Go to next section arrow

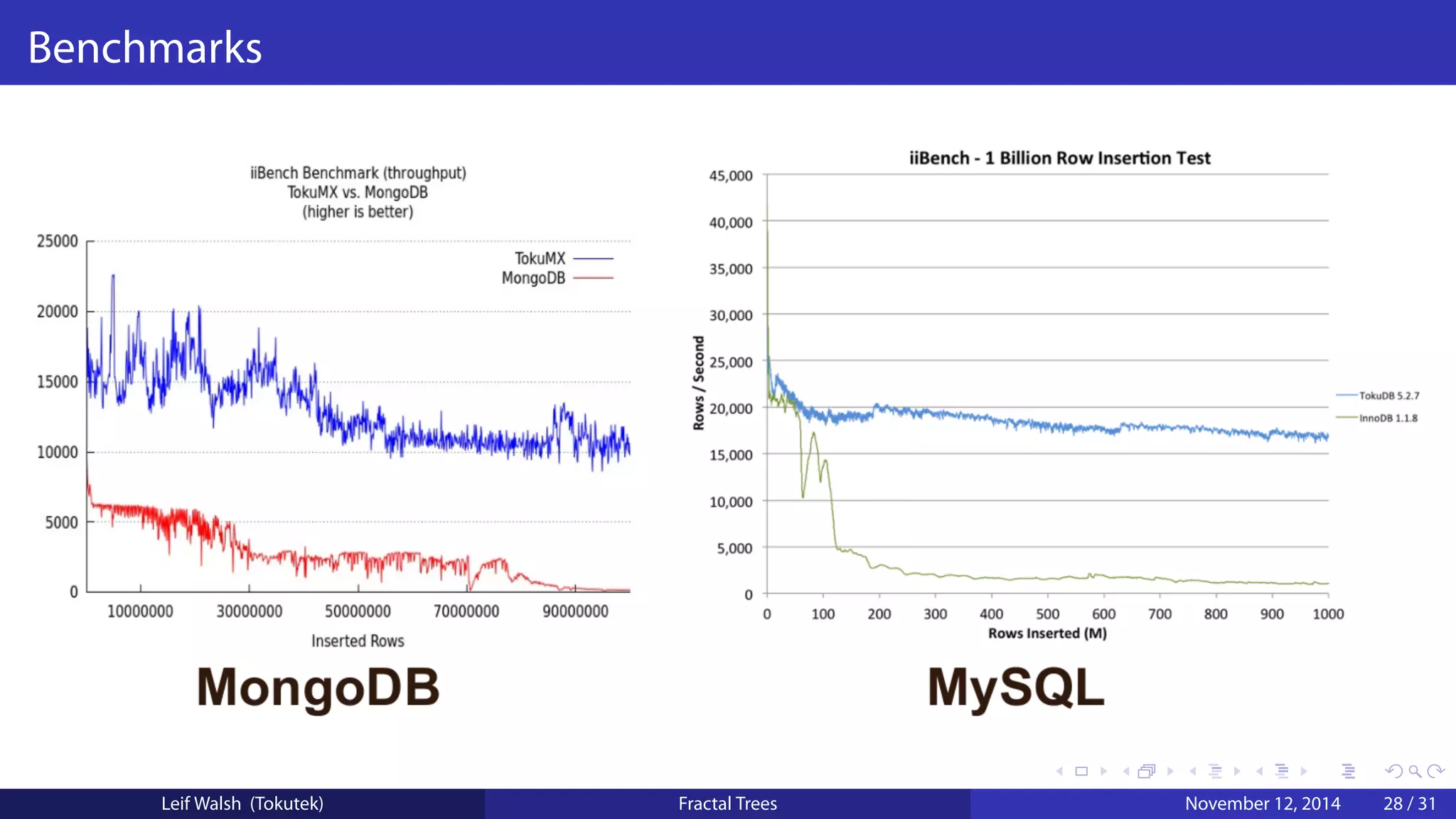coord(1304,771)
